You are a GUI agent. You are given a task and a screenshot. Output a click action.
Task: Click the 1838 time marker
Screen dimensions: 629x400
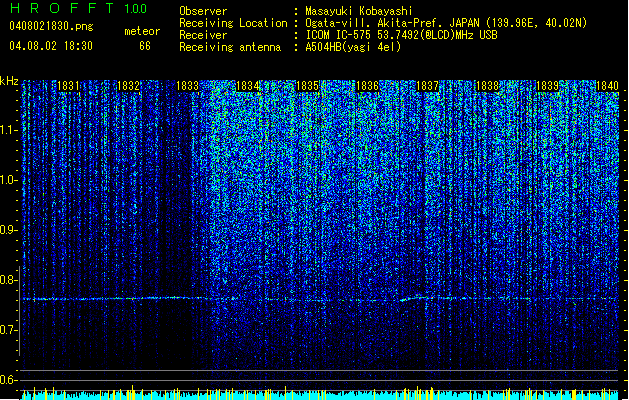[487, 86]
